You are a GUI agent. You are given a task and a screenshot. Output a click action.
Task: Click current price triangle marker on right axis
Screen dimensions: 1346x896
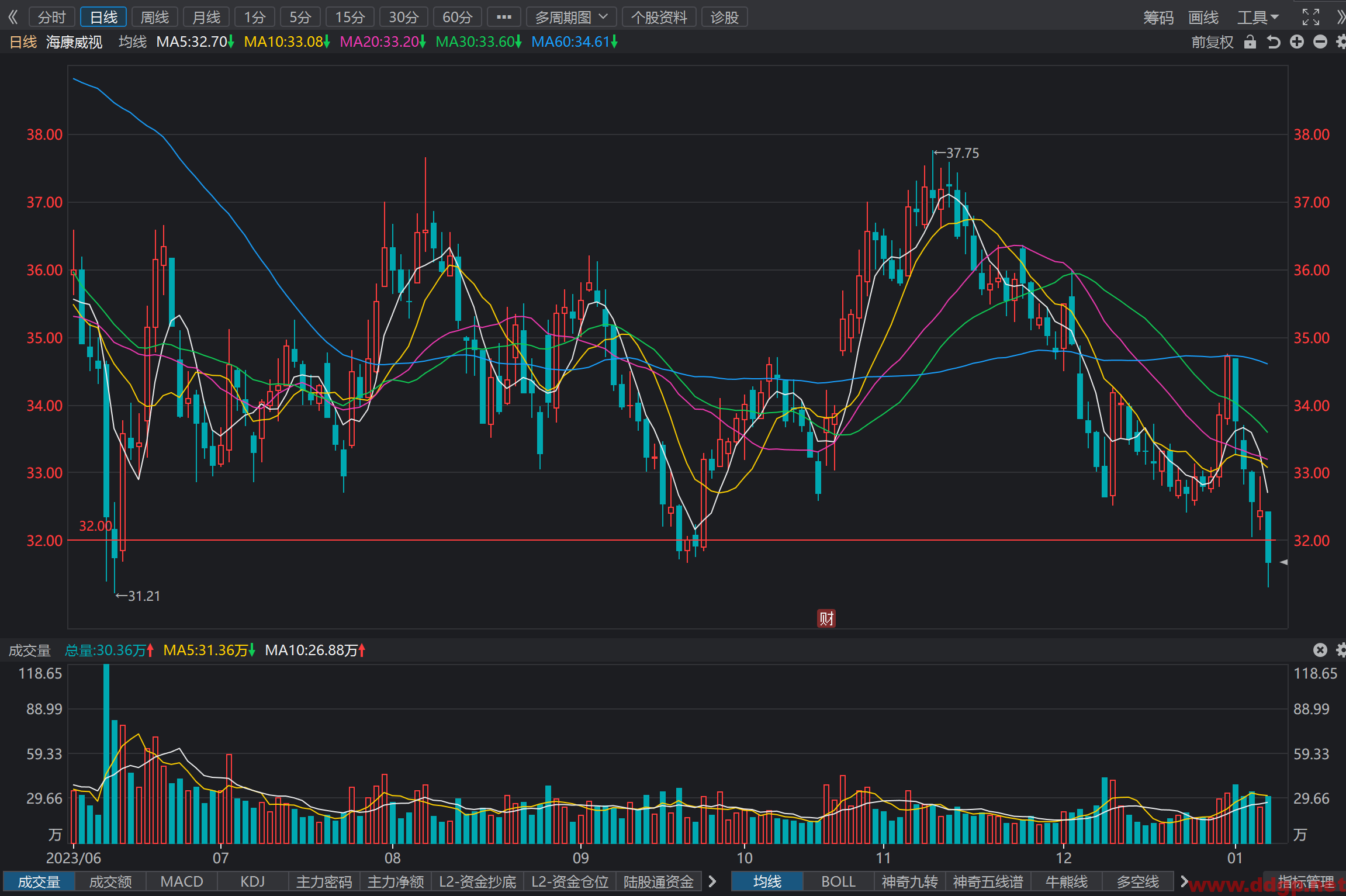(1283, 562)
